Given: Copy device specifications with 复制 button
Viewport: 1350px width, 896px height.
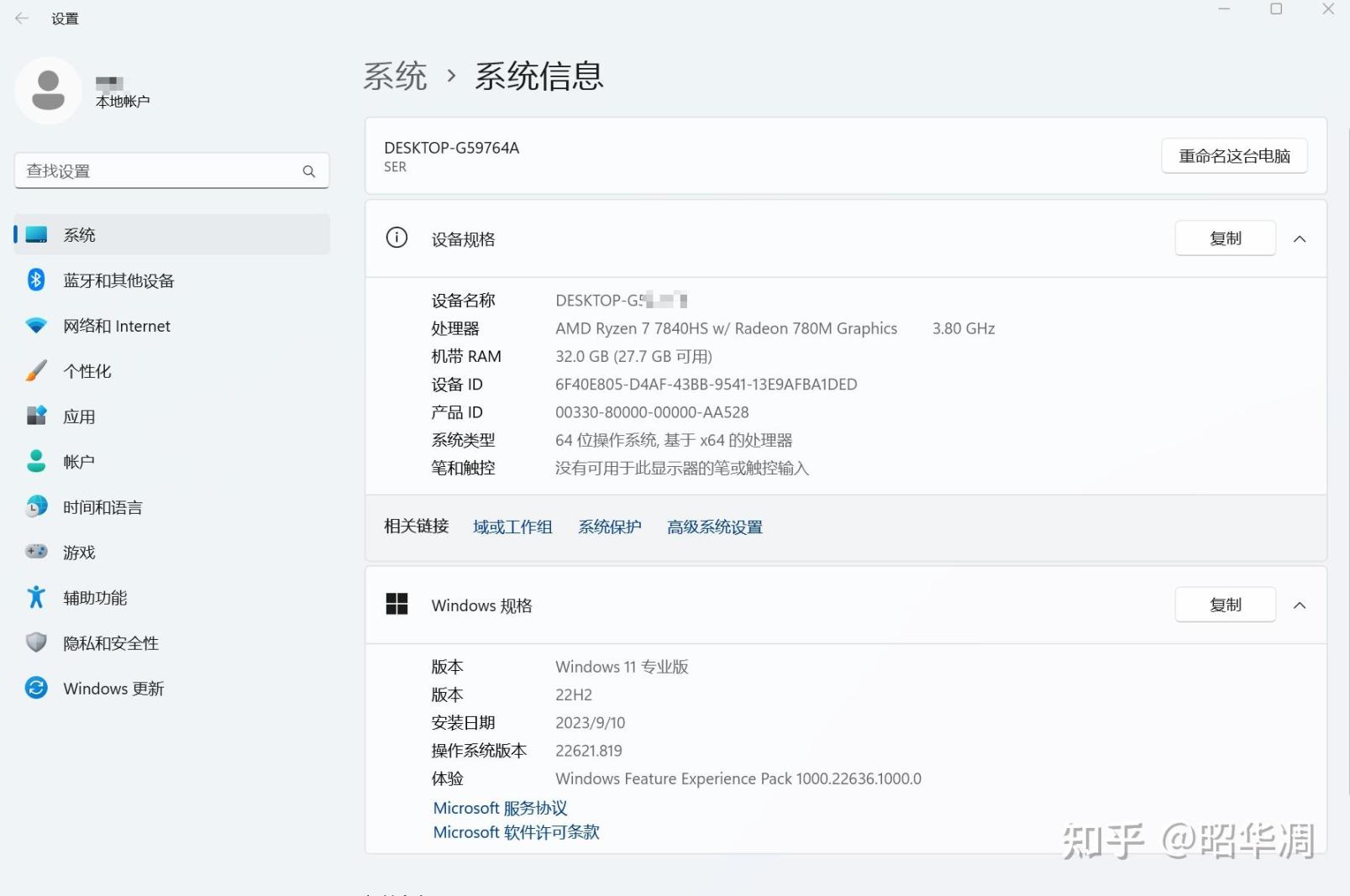Looking at the screenshot, I should tap(1225, 238).
